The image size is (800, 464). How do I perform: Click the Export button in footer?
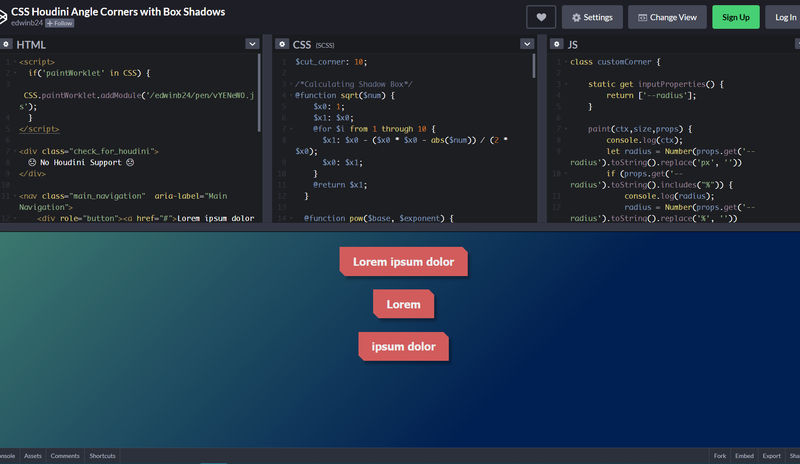coord(771,456)
